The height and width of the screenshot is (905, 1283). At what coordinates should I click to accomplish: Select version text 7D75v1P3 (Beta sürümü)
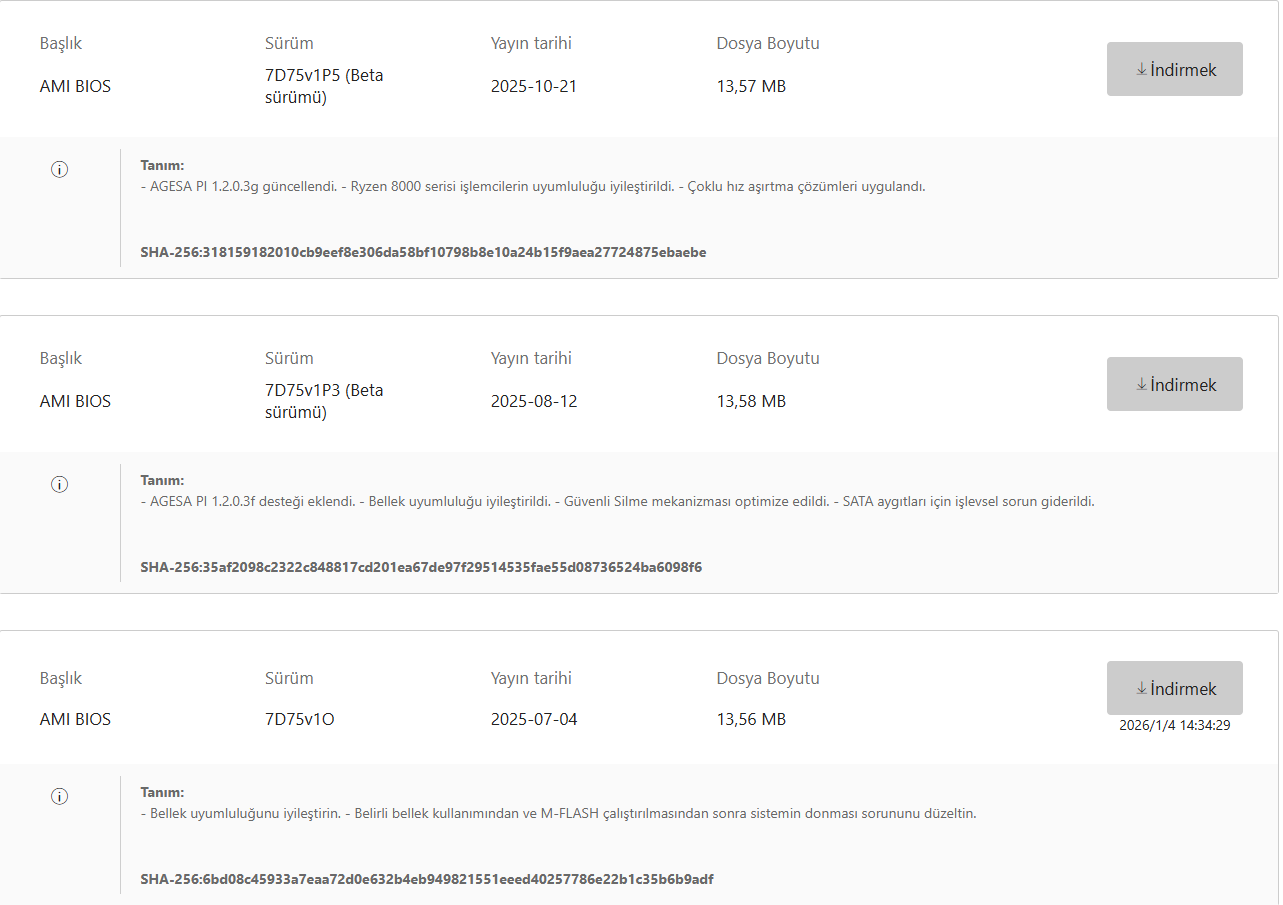324,401
